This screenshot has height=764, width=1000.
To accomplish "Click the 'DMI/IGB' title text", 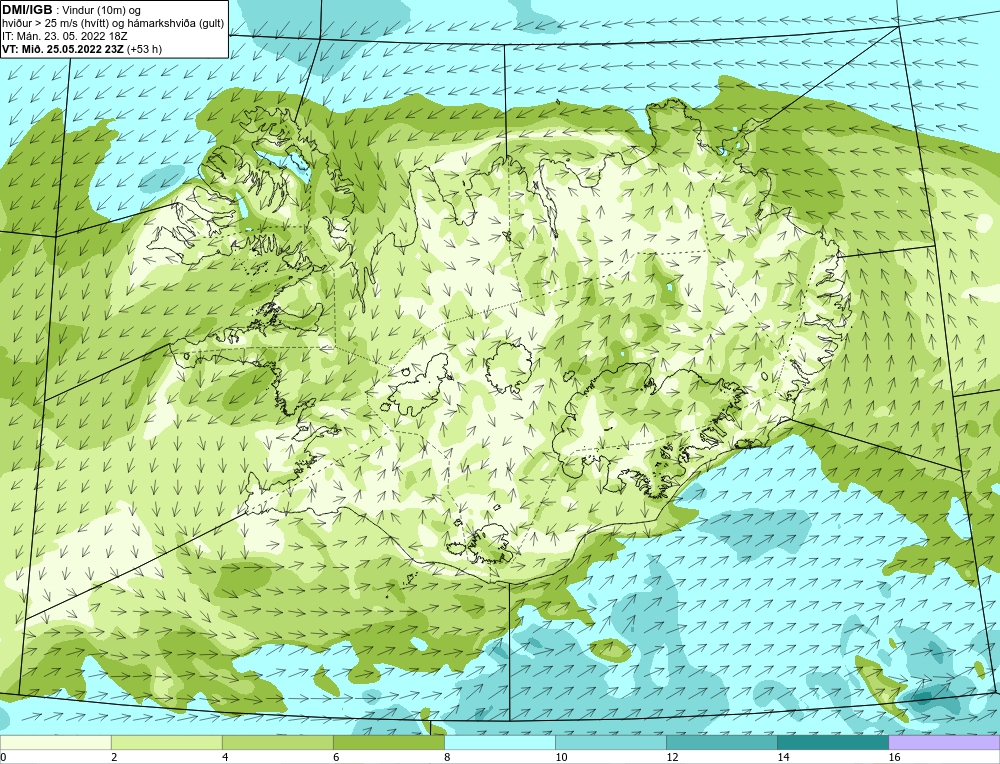I will pyautogui.click(x=27, y=10).
